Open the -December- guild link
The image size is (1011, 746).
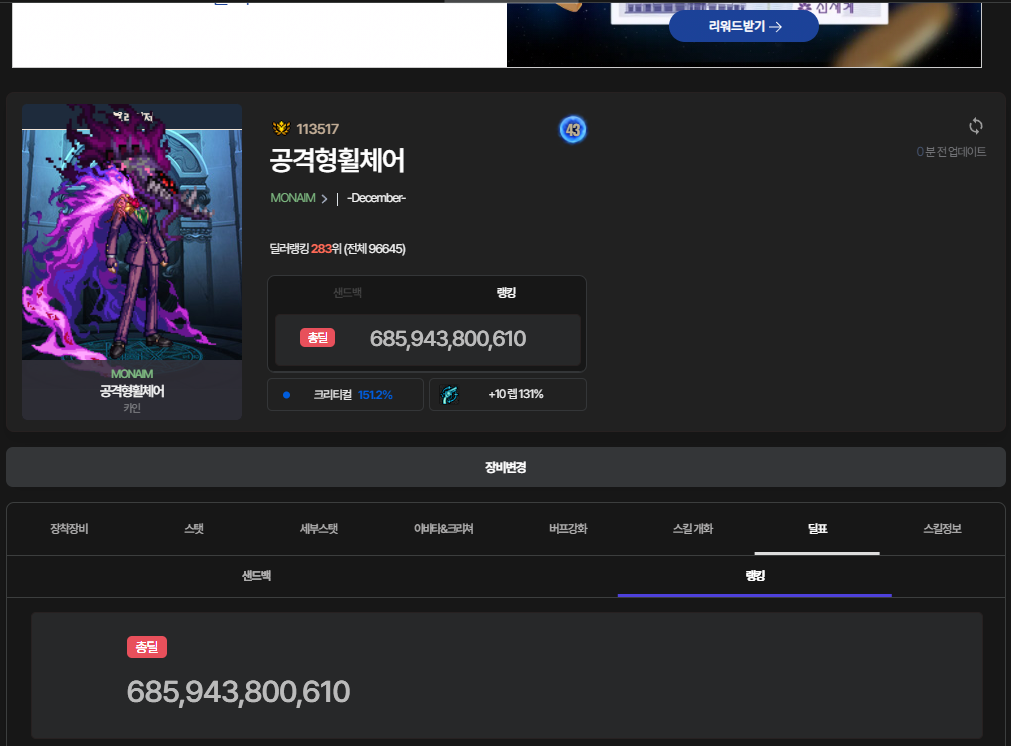pos(376,198)
